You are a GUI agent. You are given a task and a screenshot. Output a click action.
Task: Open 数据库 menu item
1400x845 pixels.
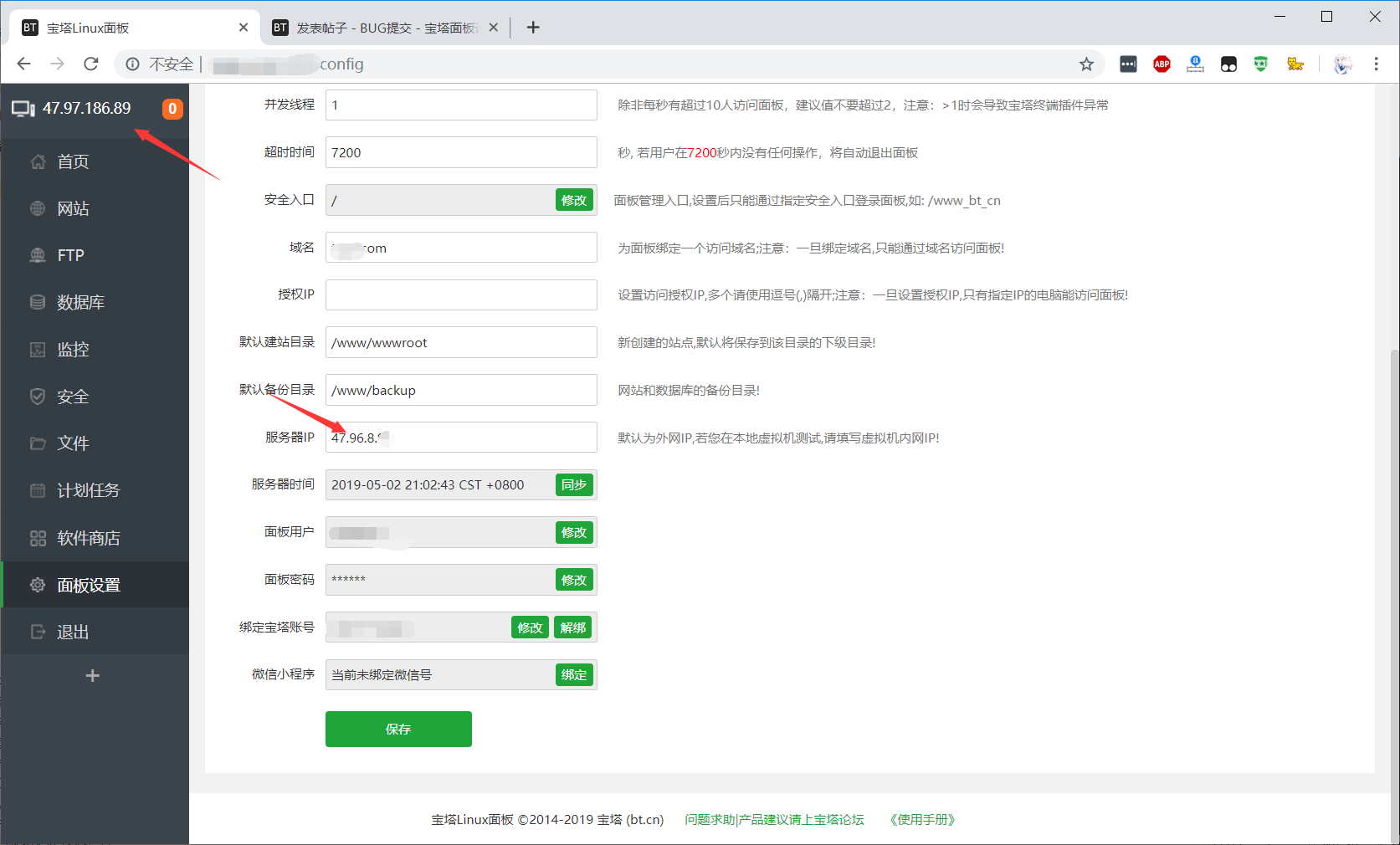95,302
